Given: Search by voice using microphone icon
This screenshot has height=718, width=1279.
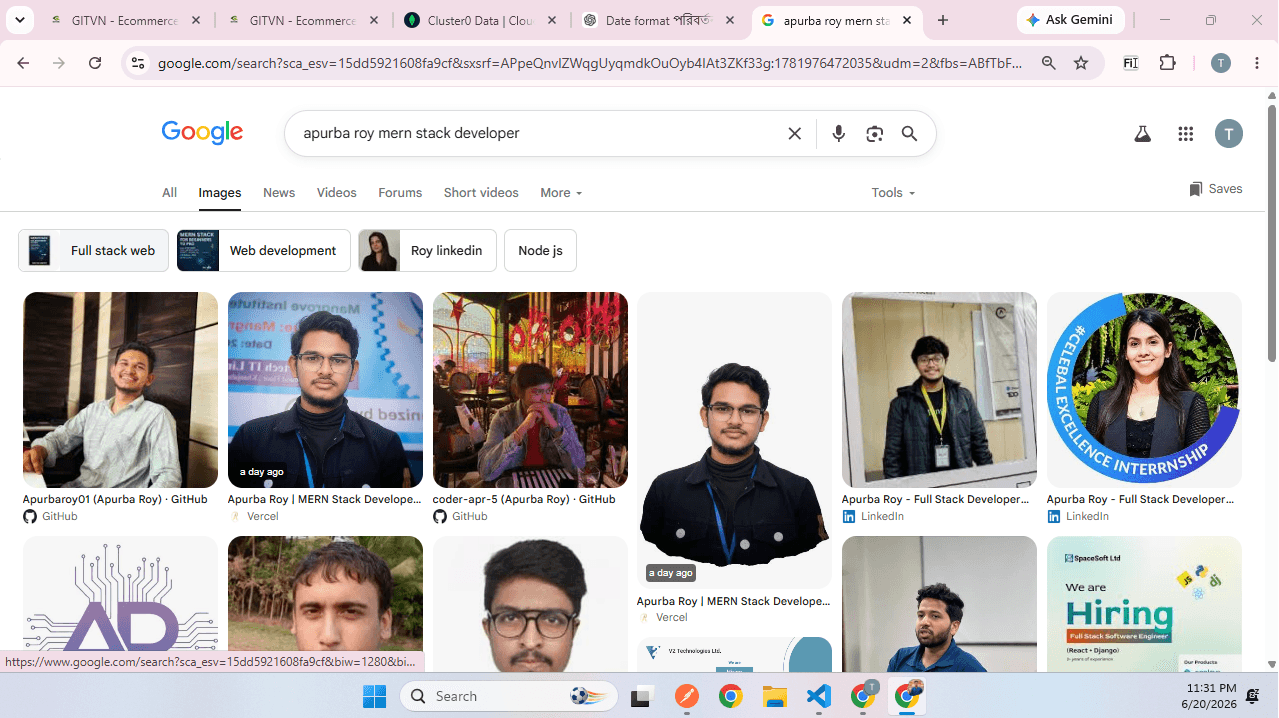Looking at the screenshot, I should tap(839, 134).
